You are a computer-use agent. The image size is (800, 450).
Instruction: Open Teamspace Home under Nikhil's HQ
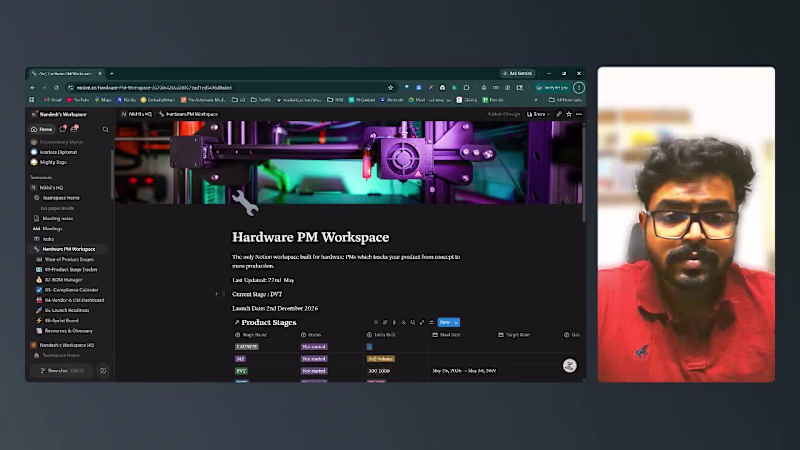(57, 198)
